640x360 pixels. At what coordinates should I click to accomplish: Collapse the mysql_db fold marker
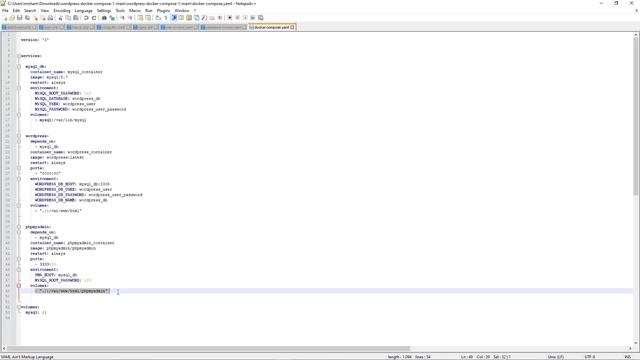click(x=19, y=67)
